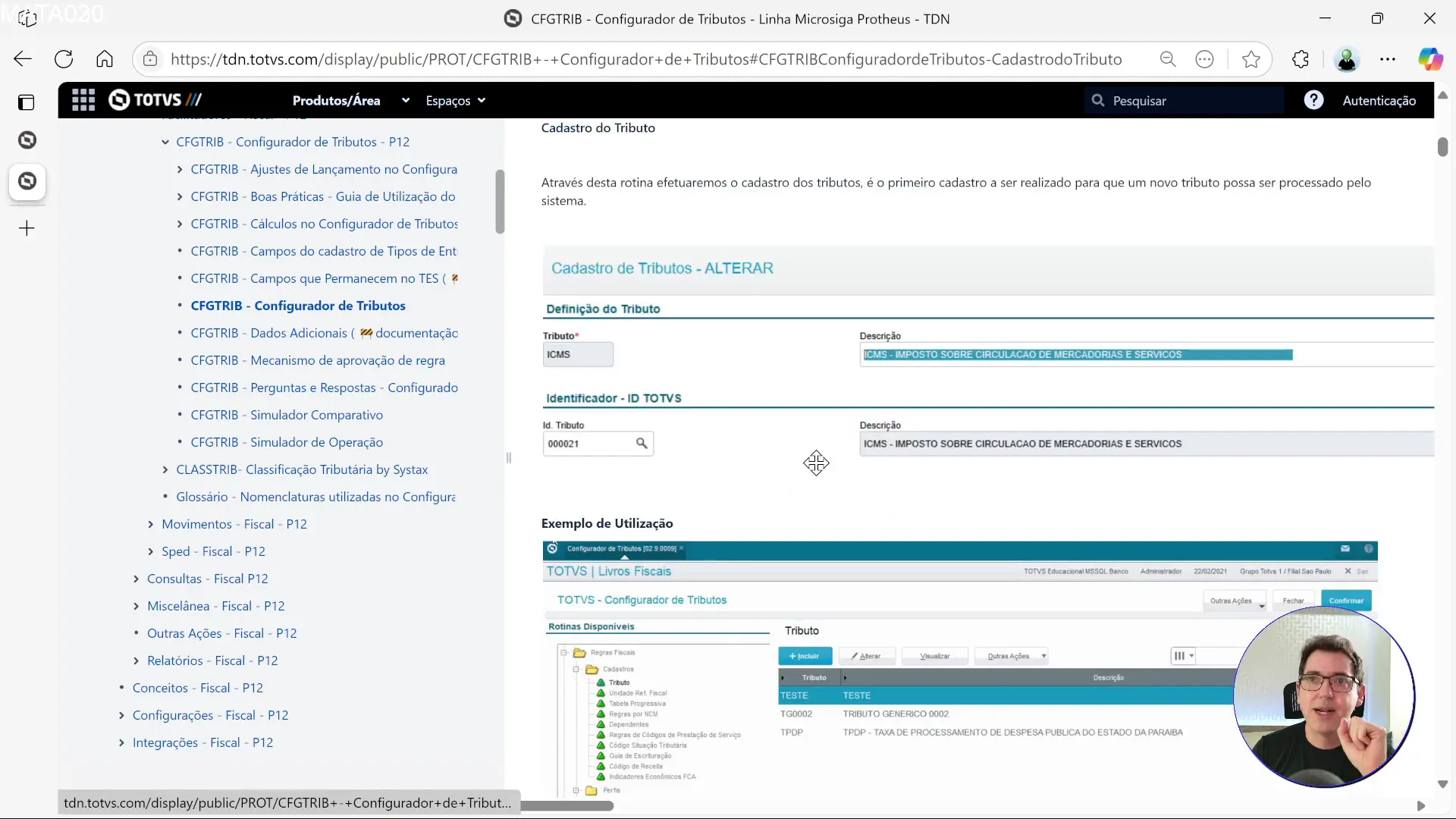1456x819 pixels.
Task: Click the browser zoom magnifier icon
Action: [1168, 59]
